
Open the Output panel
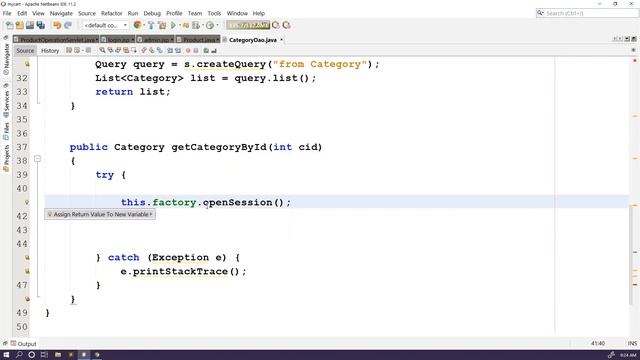pos(23,344)
